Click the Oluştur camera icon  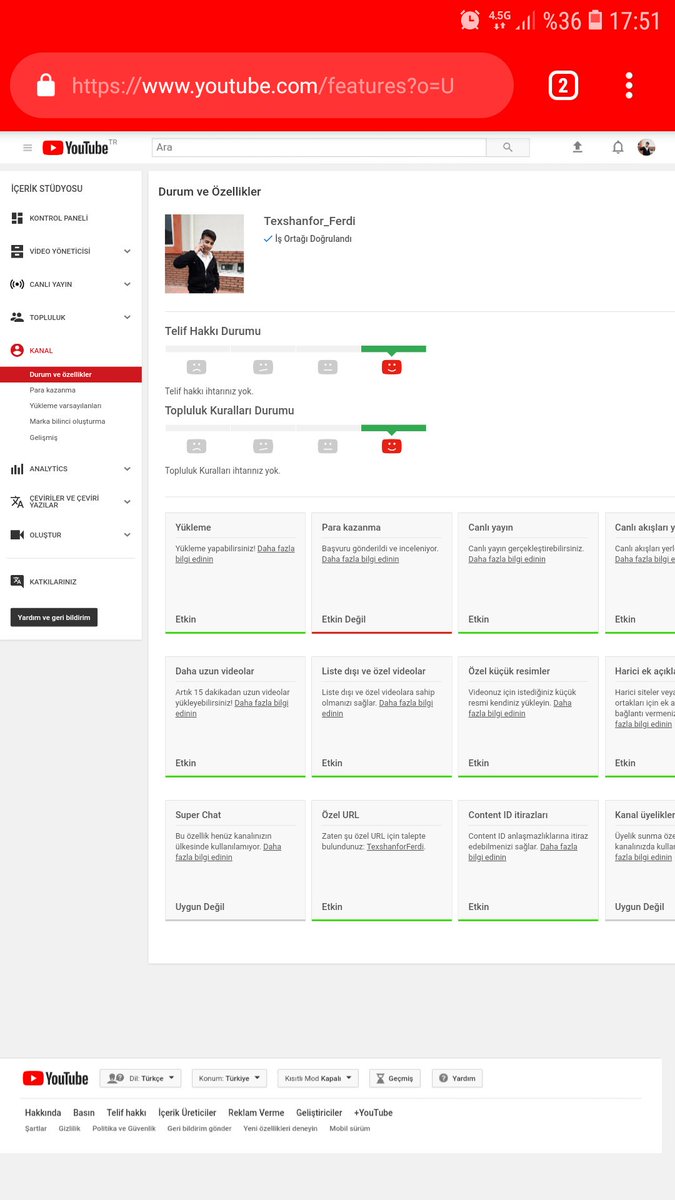17,535
